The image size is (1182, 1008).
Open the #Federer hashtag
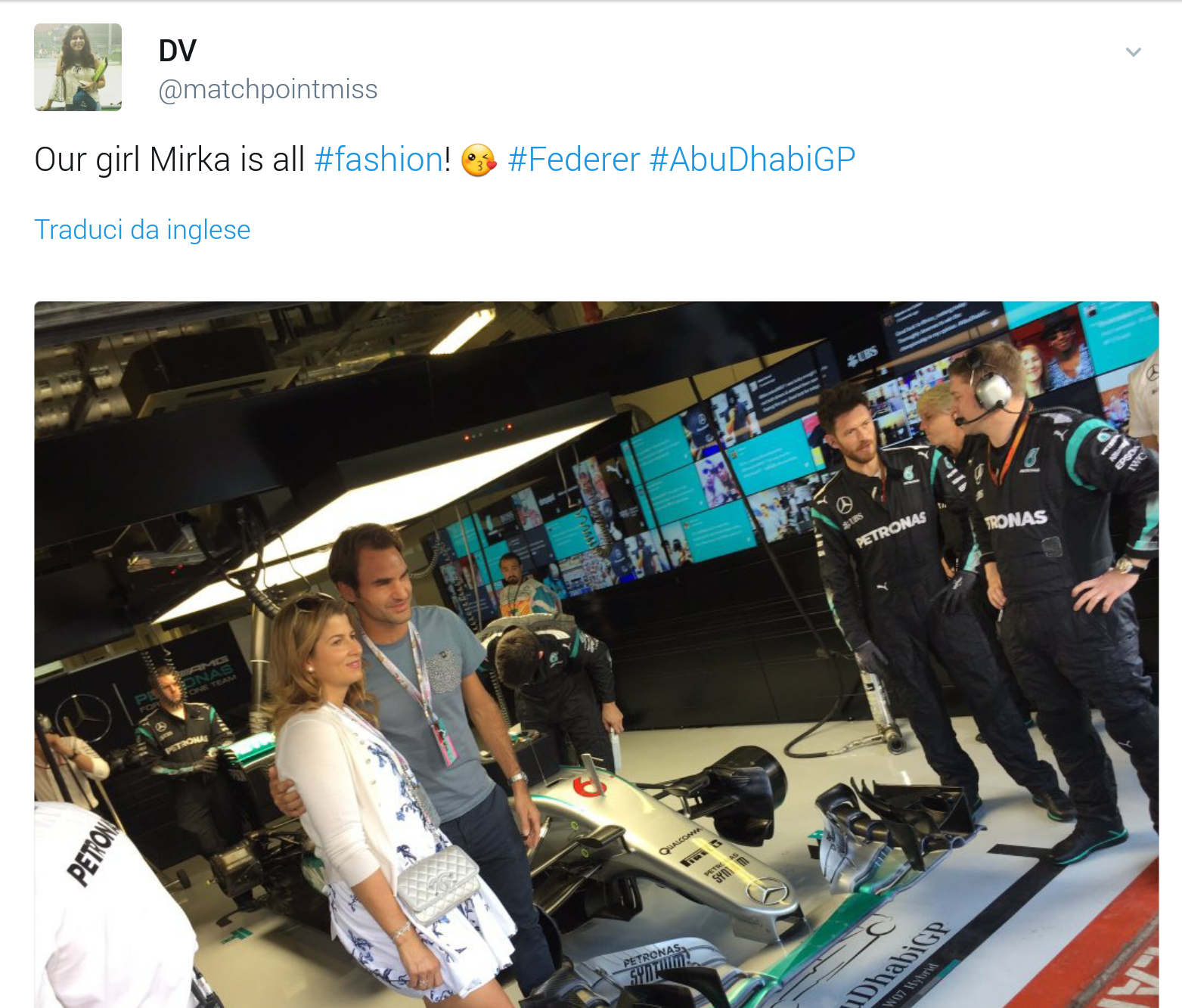coord(574,160)
